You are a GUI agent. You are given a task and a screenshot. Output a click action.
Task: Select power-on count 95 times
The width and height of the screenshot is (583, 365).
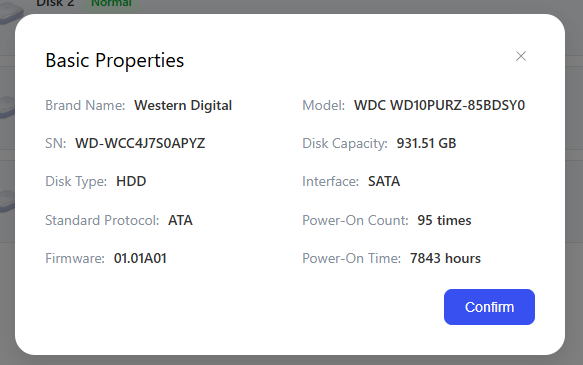tap(444, 220)
